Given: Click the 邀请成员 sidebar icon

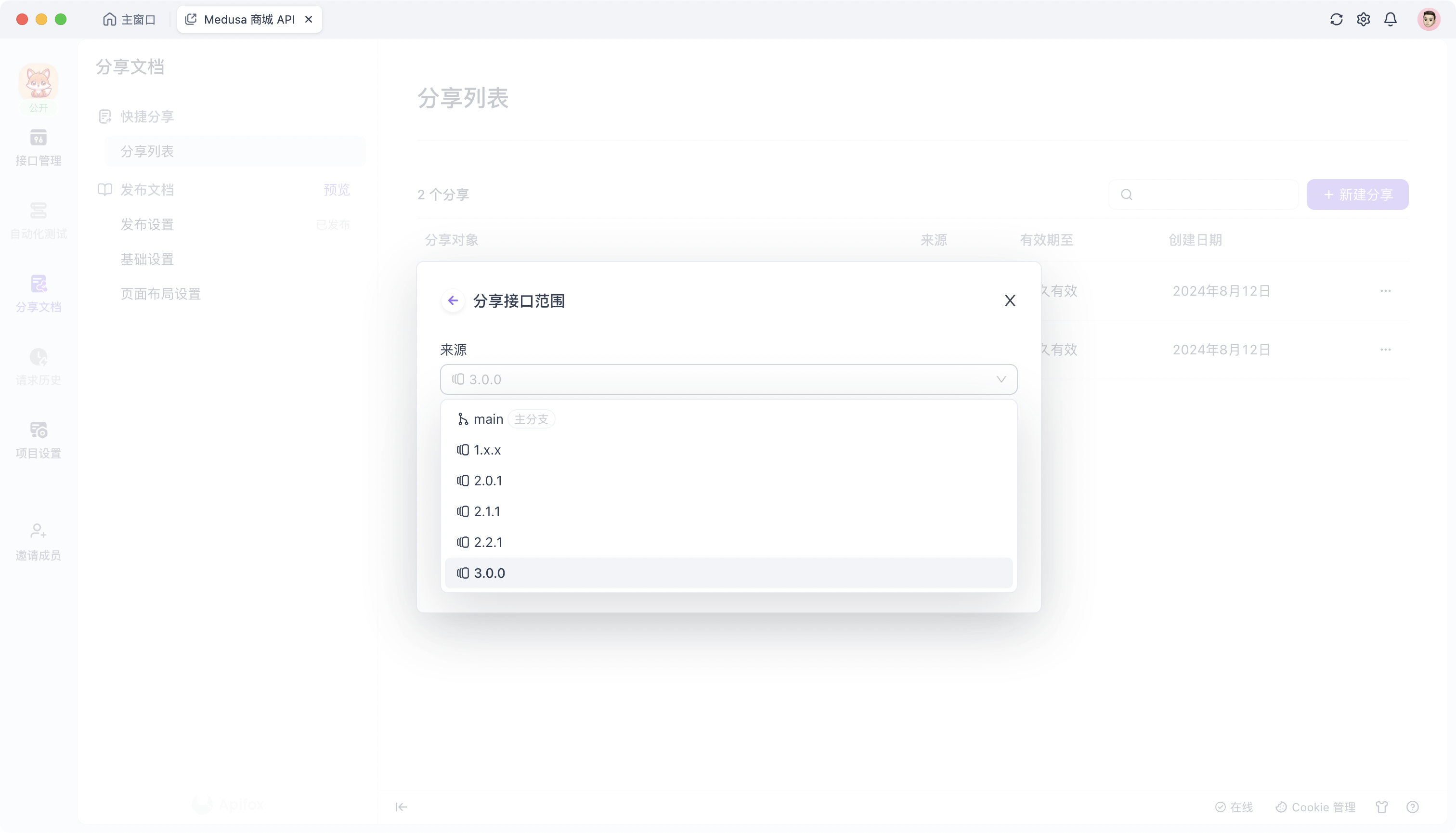Looking at the screenshot, I should pyautogui.click(x=38, y=540).
